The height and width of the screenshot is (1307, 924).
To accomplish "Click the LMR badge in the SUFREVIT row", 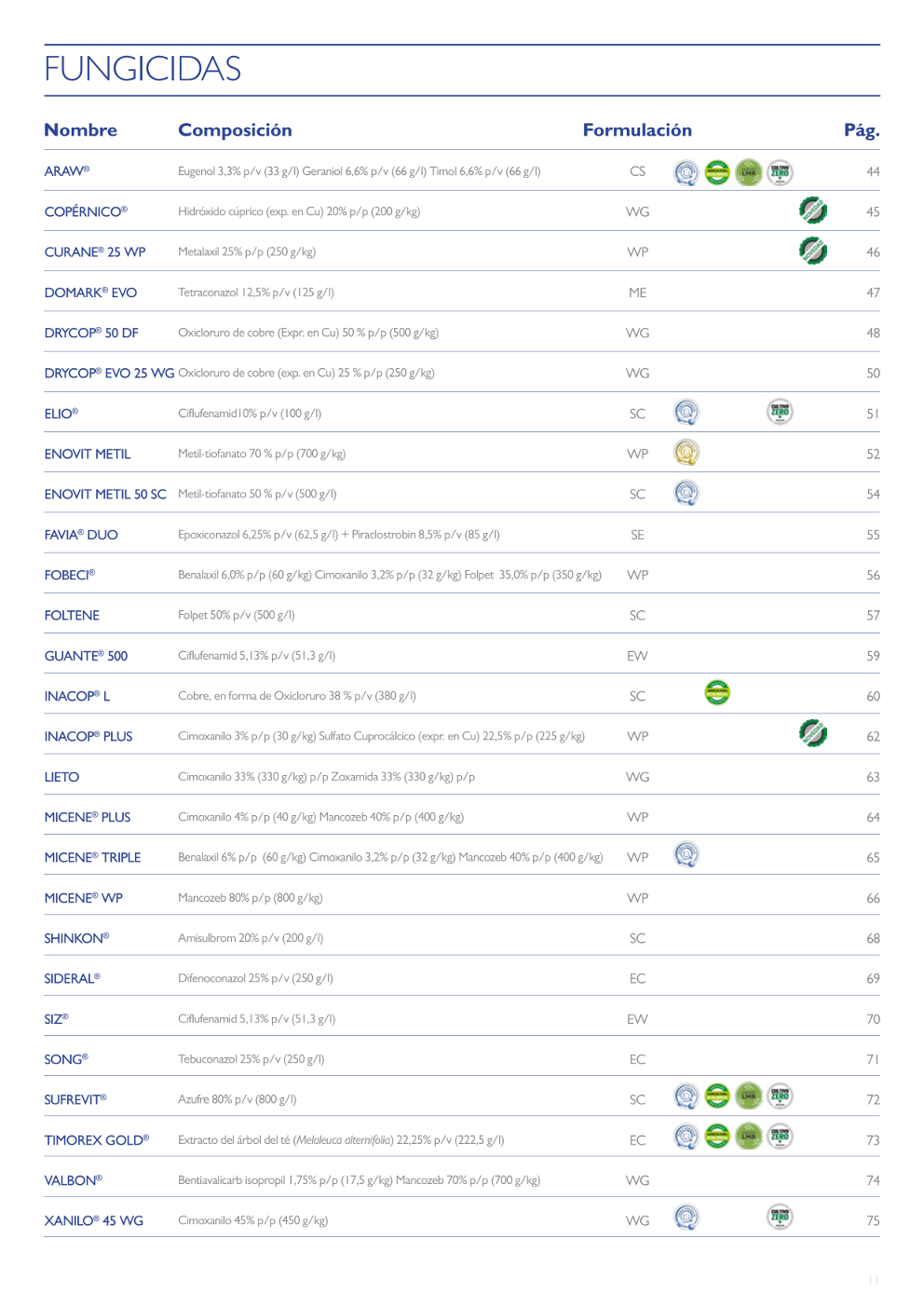I will (749, 1096).
